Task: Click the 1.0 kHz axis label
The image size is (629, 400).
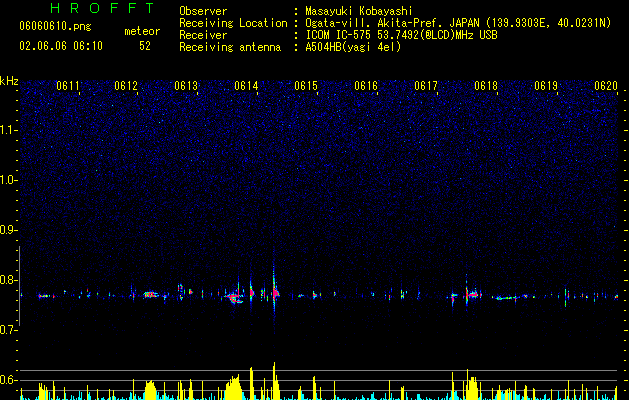Action: (x=9, y=180)
